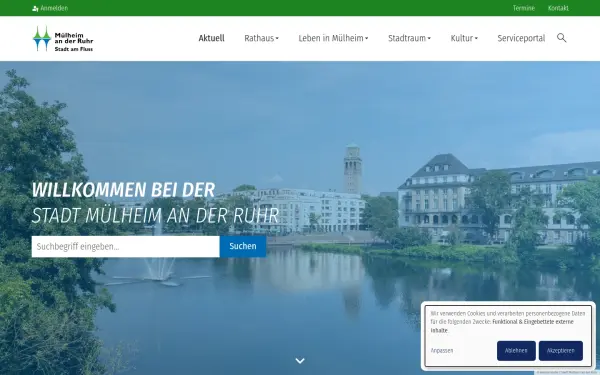Go to the Aktuell menu item
The image size is (600, 375).
click(x=211, y=38)
